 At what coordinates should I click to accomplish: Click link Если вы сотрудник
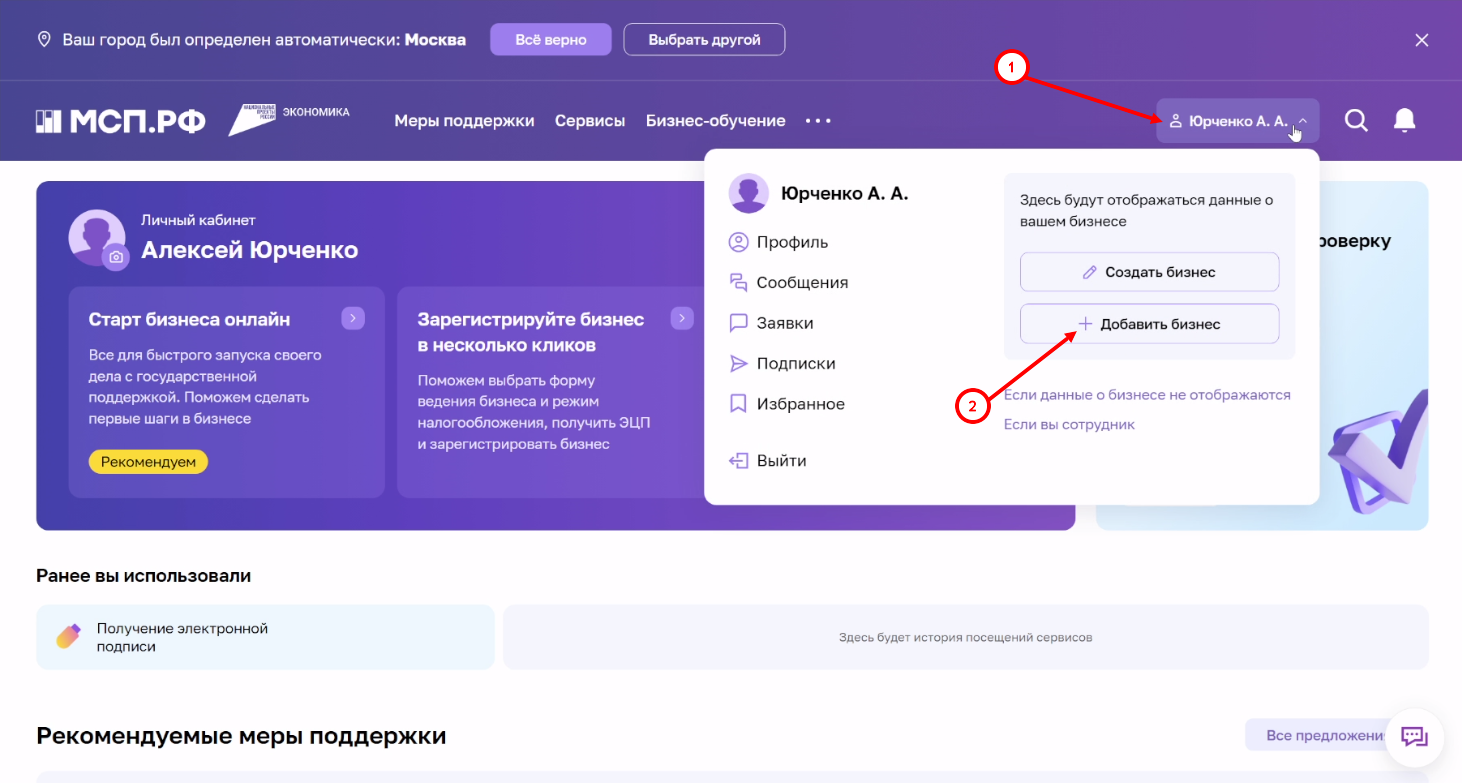[x=1069, y=425]
